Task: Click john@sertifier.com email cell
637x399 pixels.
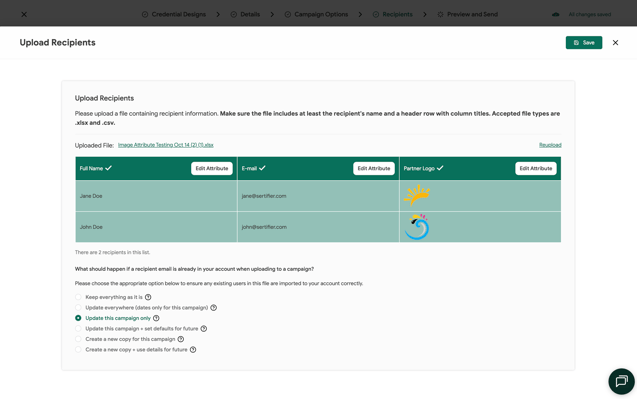Action: point(318,227)
